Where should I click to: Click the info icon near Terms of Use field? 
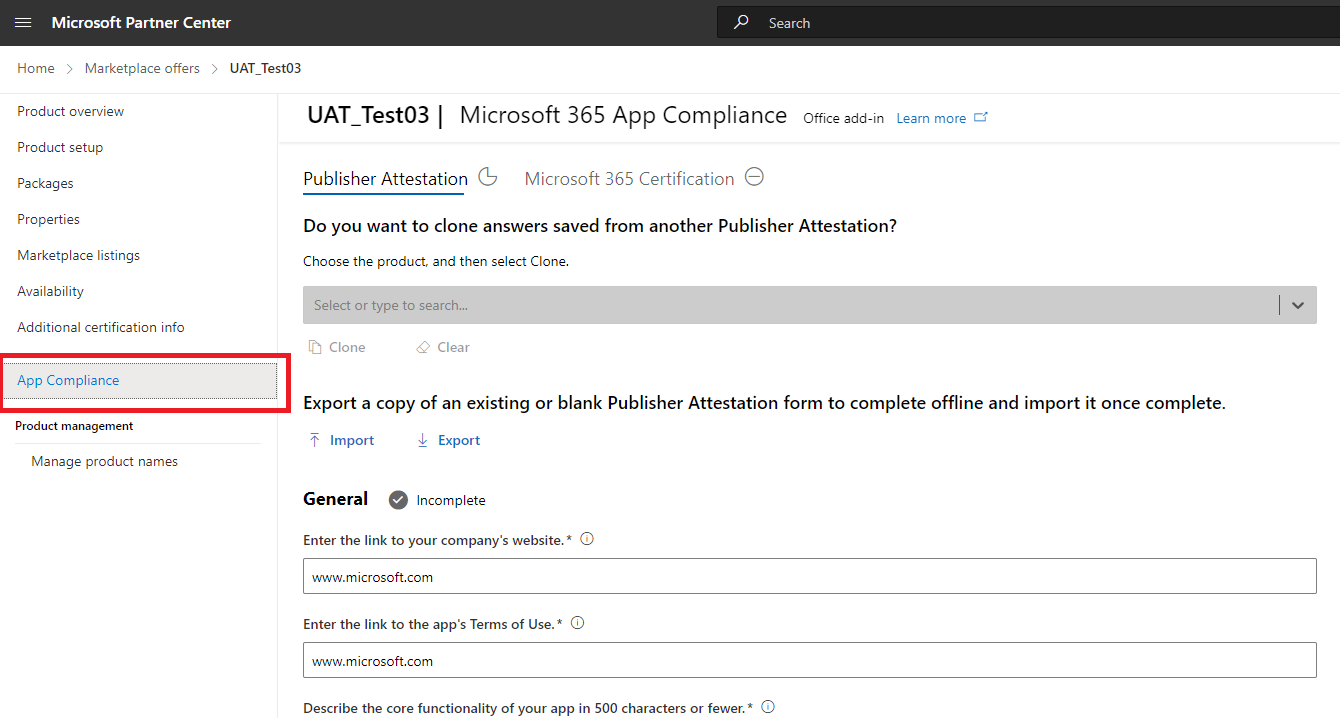[577, 622]
